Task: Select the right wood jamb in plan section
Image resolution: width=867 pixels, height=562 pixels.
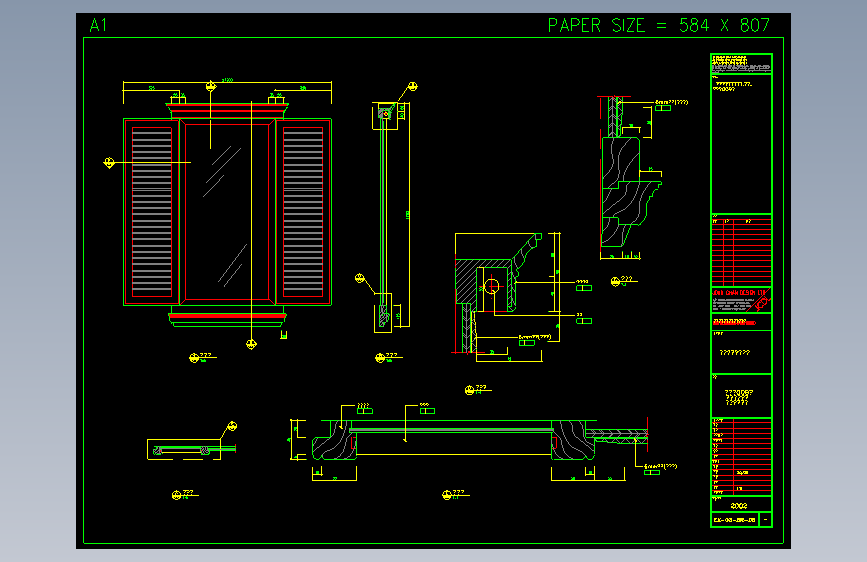Action: coord(573,440)
